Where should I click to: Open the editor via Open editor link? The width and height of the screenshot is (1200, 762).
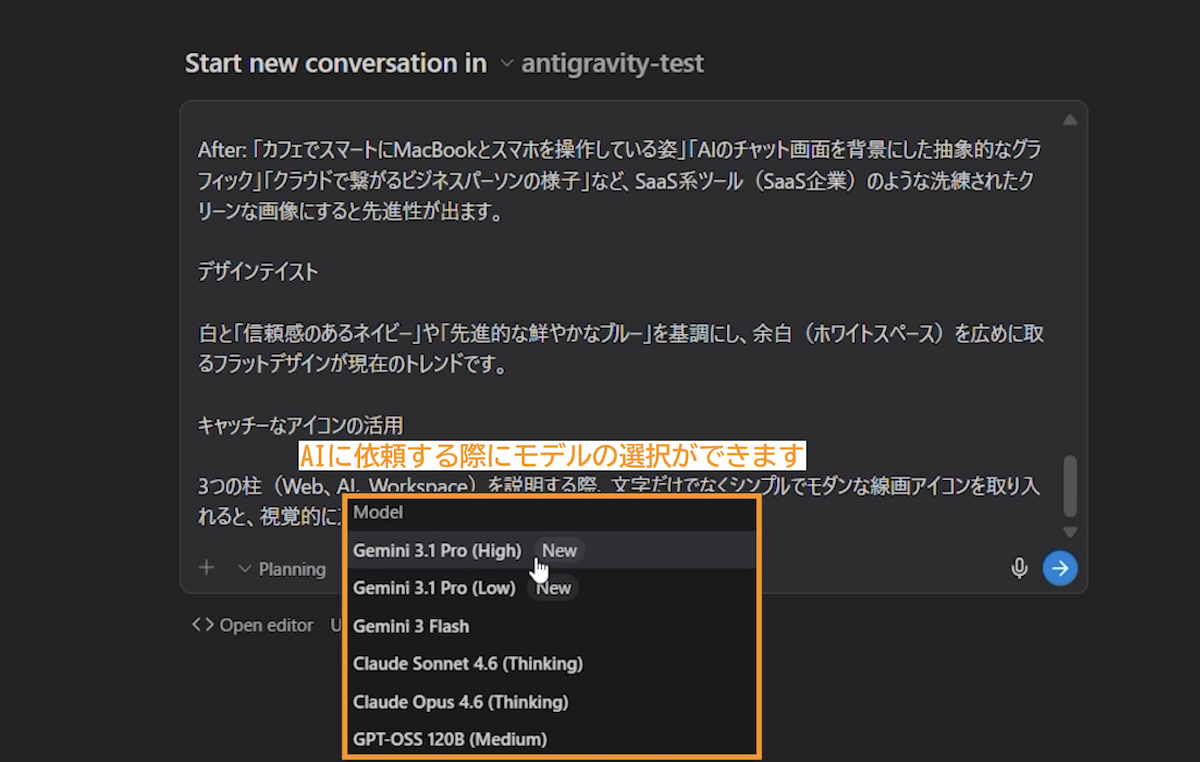click(266, 625)
